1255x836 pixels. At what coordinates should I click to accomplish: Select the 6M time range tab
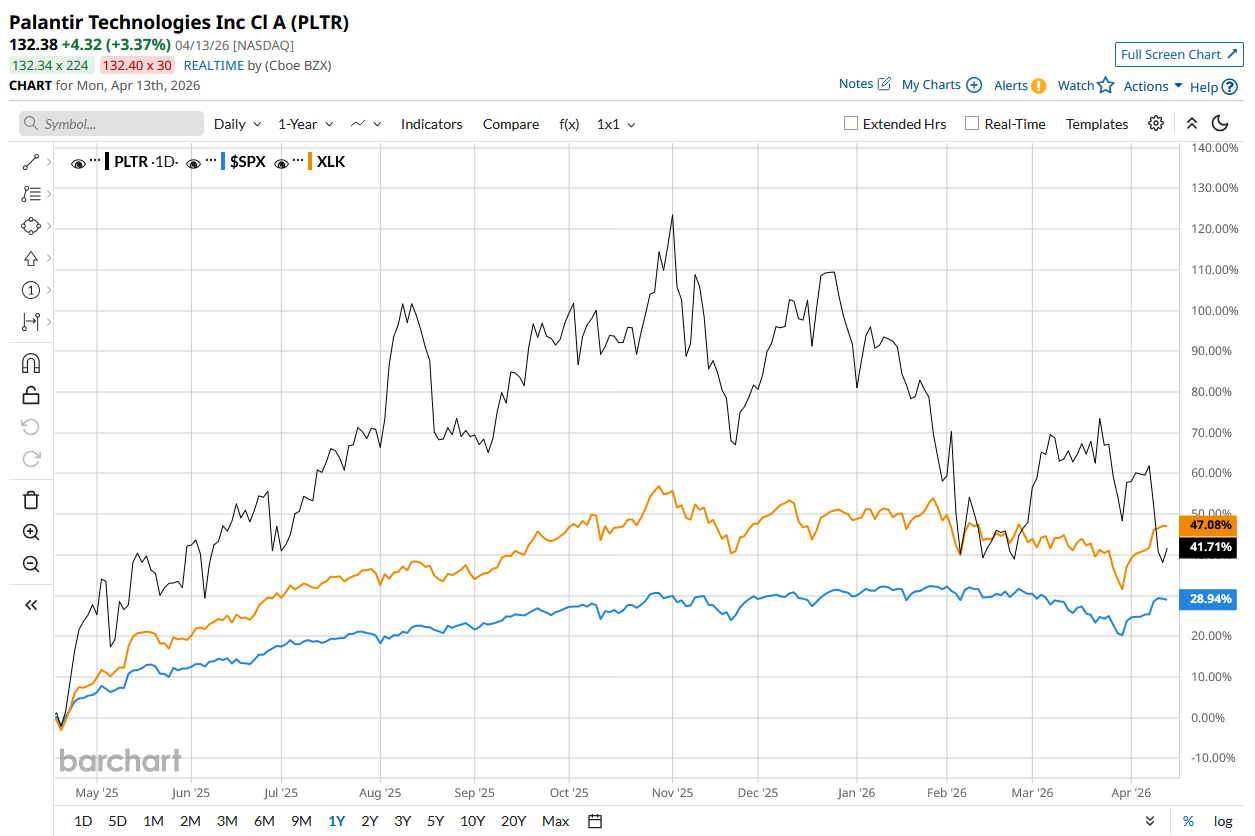(x=264, y=821)
